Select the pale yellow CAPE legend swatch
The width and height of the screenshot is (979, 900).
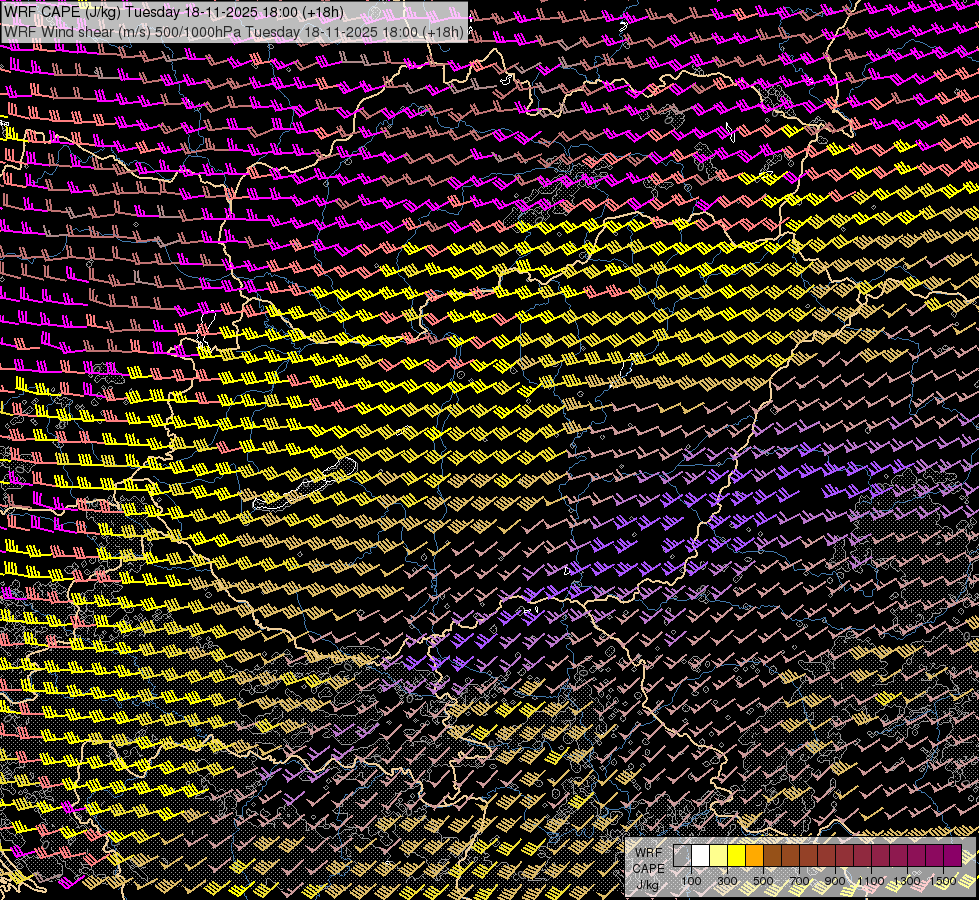[x=719, y=855]
